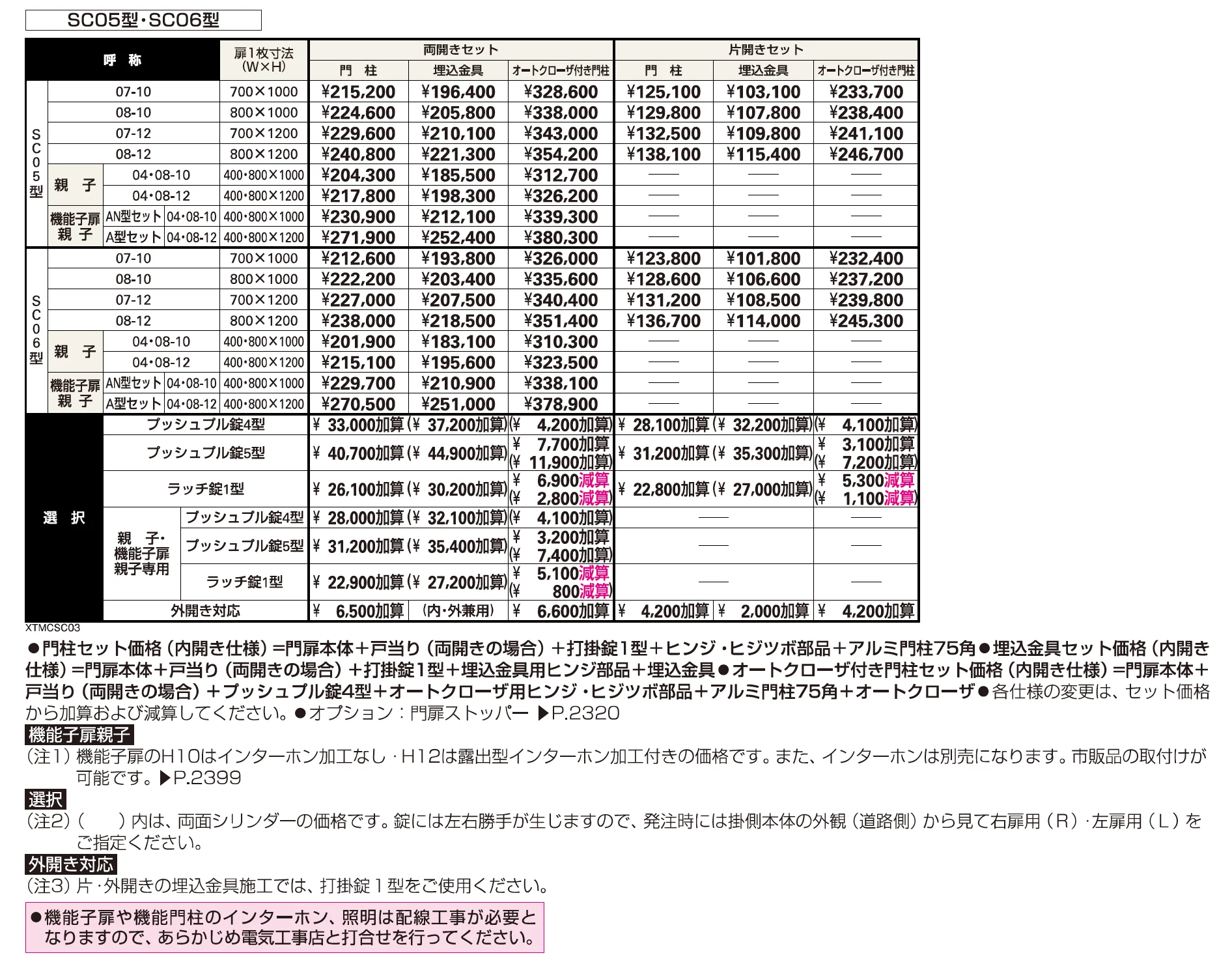Viewport: 1232px width, 964px height.
Task: Click the 選択 note heading below table
Action: (x=46, y=799)
